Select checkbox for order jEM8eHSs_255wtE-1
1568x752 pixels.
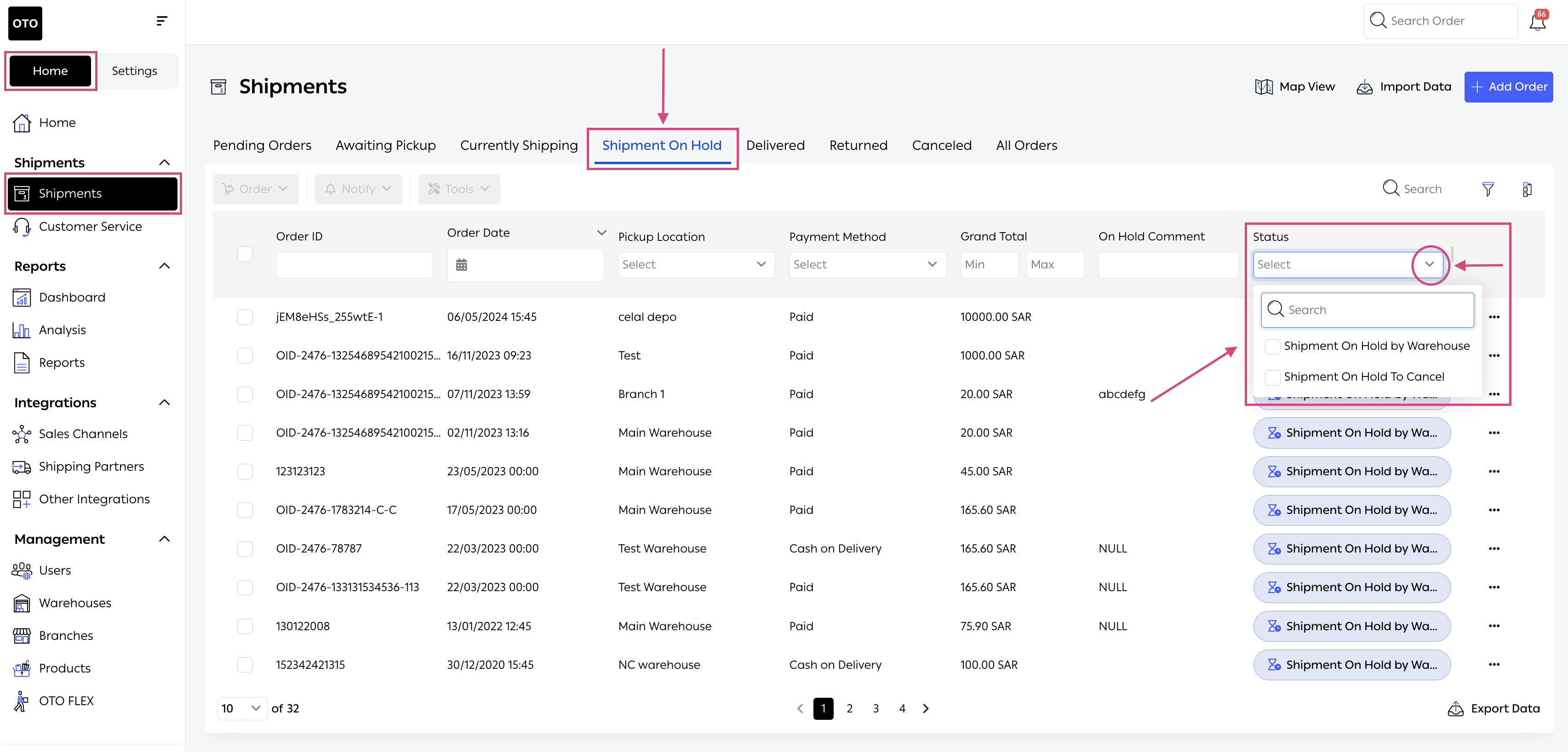point(245,317)
